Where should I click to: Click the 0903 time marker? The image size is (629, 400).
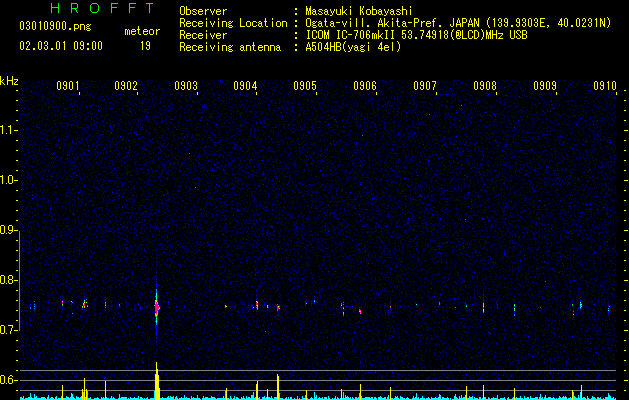tap(186, 86)
